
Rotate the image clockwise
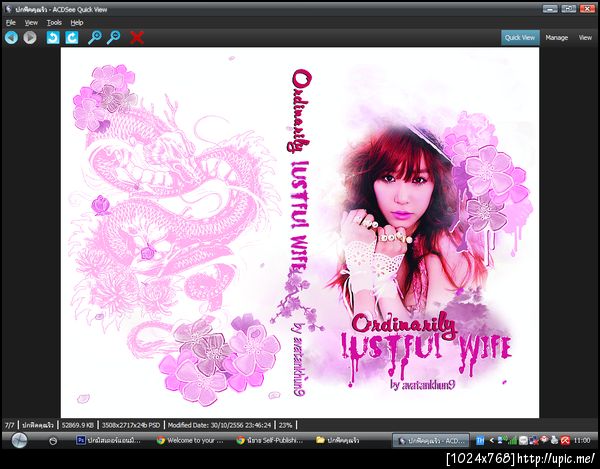tap(72, 37)
